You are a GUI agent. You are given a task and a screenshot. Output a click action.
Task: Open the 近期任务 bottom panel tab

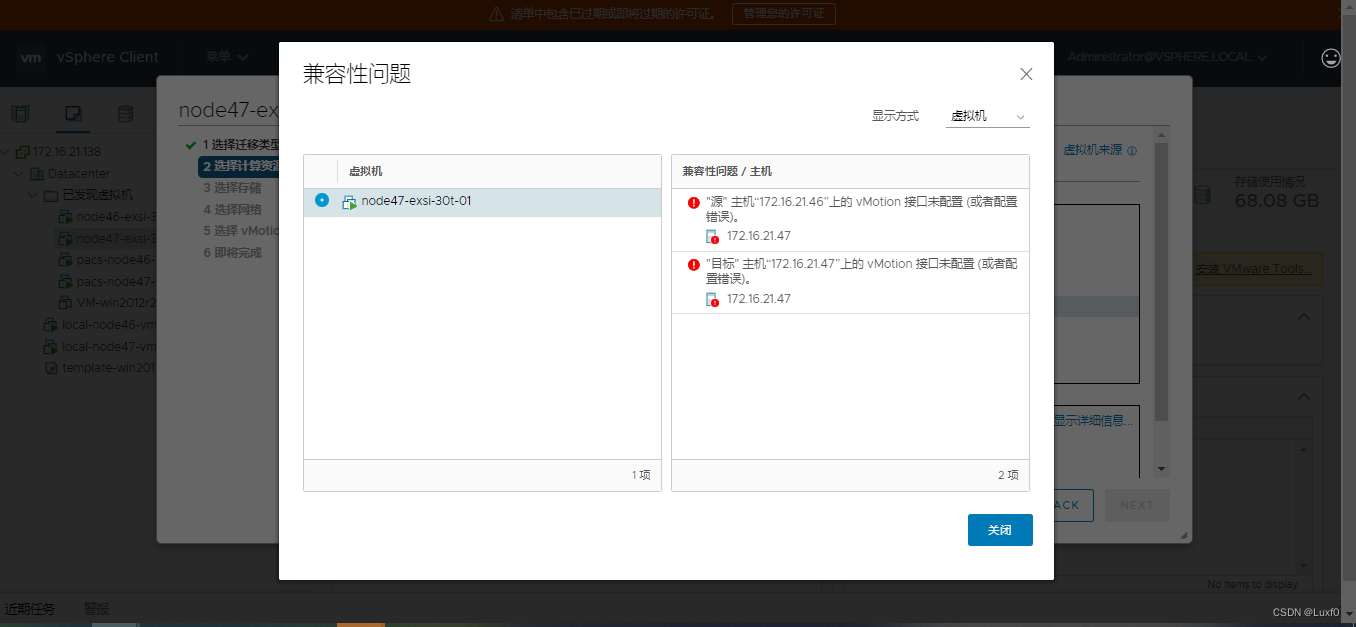coord(30,609)
